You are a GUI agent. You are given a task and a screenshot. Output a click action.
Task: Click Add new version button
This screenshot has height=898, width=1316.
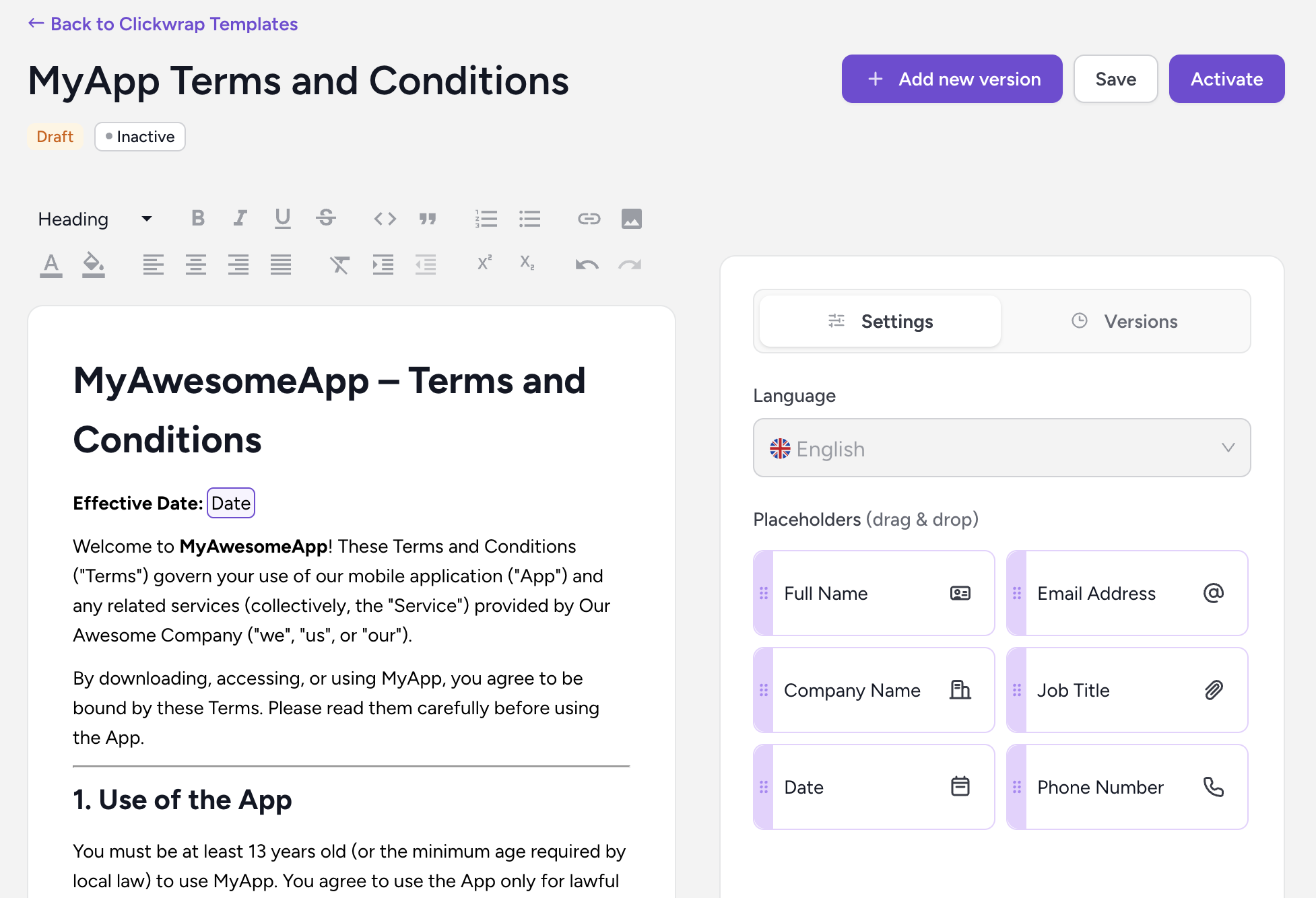[x=951, y=79]
